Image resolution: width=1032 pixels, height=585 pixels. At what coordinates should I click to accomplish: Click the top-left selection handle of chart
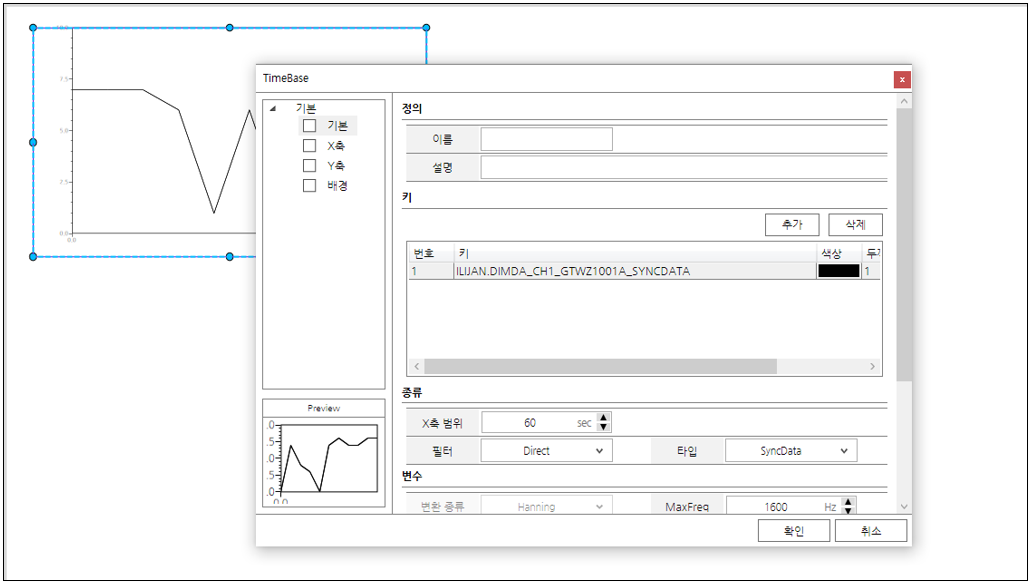pos(33,28)
